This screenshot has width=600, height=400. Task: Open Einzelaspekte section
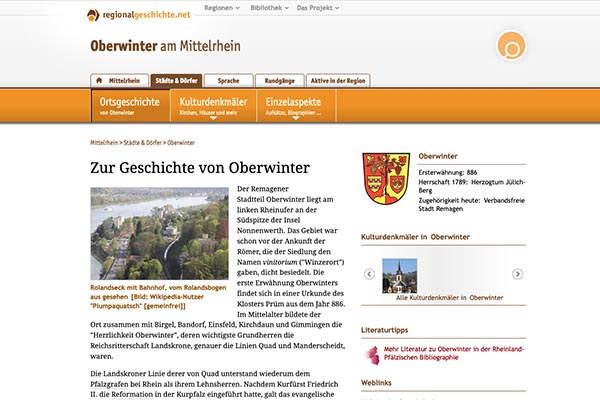click(294, 106)
